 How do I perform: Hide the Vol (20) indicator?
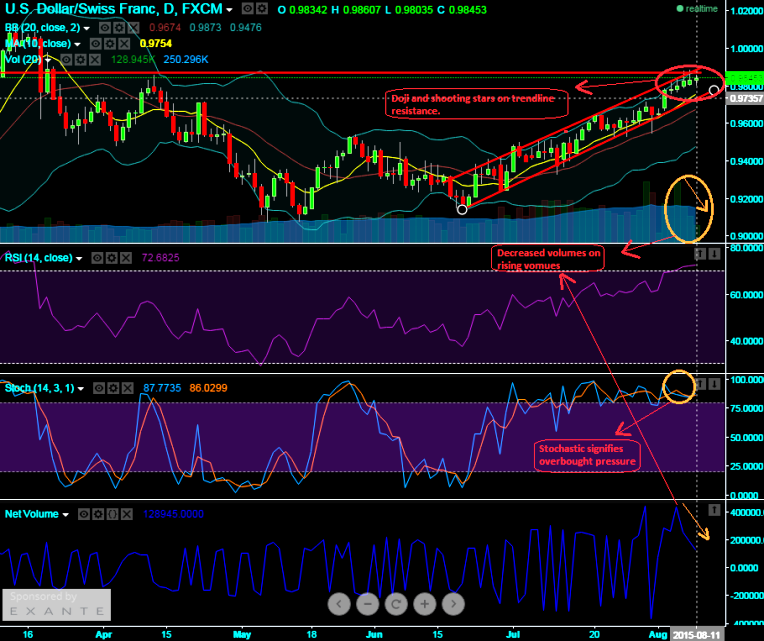[66, 59]
